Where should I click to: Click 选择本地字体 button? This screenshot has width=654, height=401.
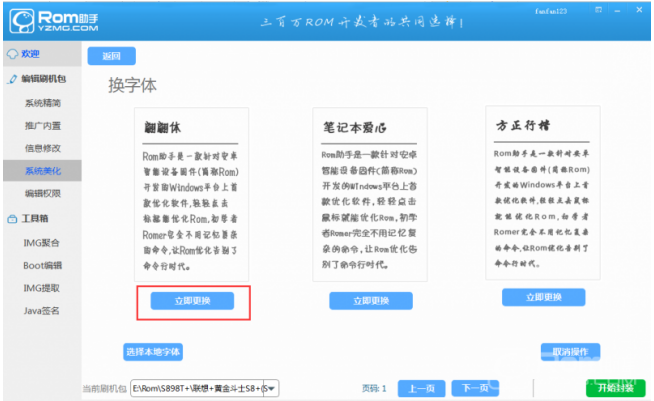153,352
